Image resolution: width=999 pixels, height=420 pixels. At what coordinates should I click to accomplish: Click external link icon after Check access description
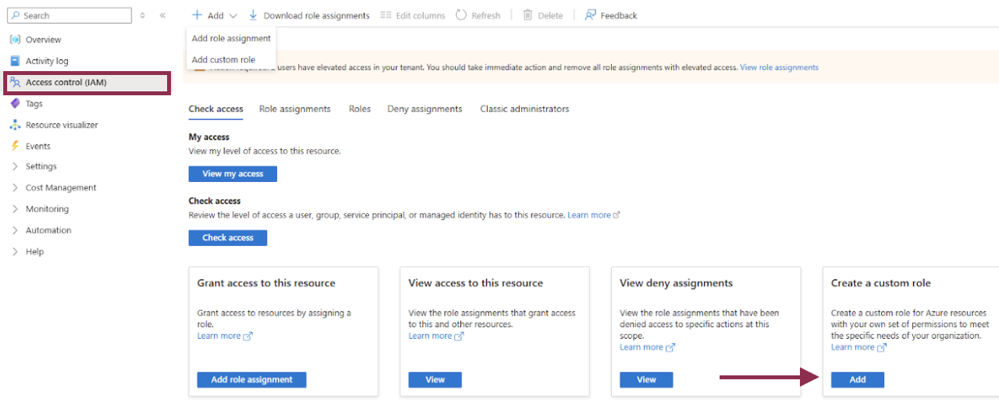pos(616,215)
